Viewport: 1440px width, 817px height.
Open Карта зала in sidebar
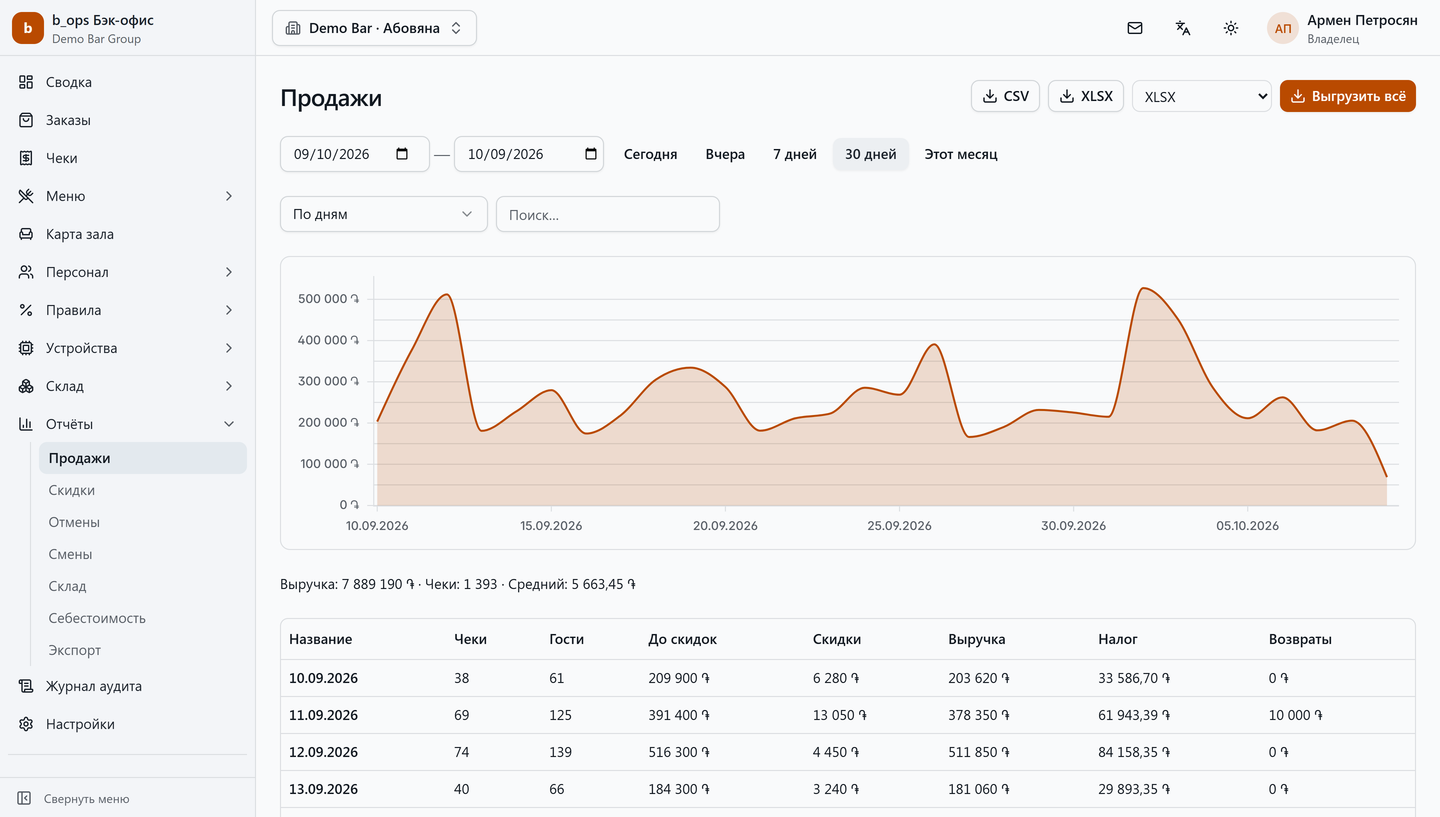127,234
